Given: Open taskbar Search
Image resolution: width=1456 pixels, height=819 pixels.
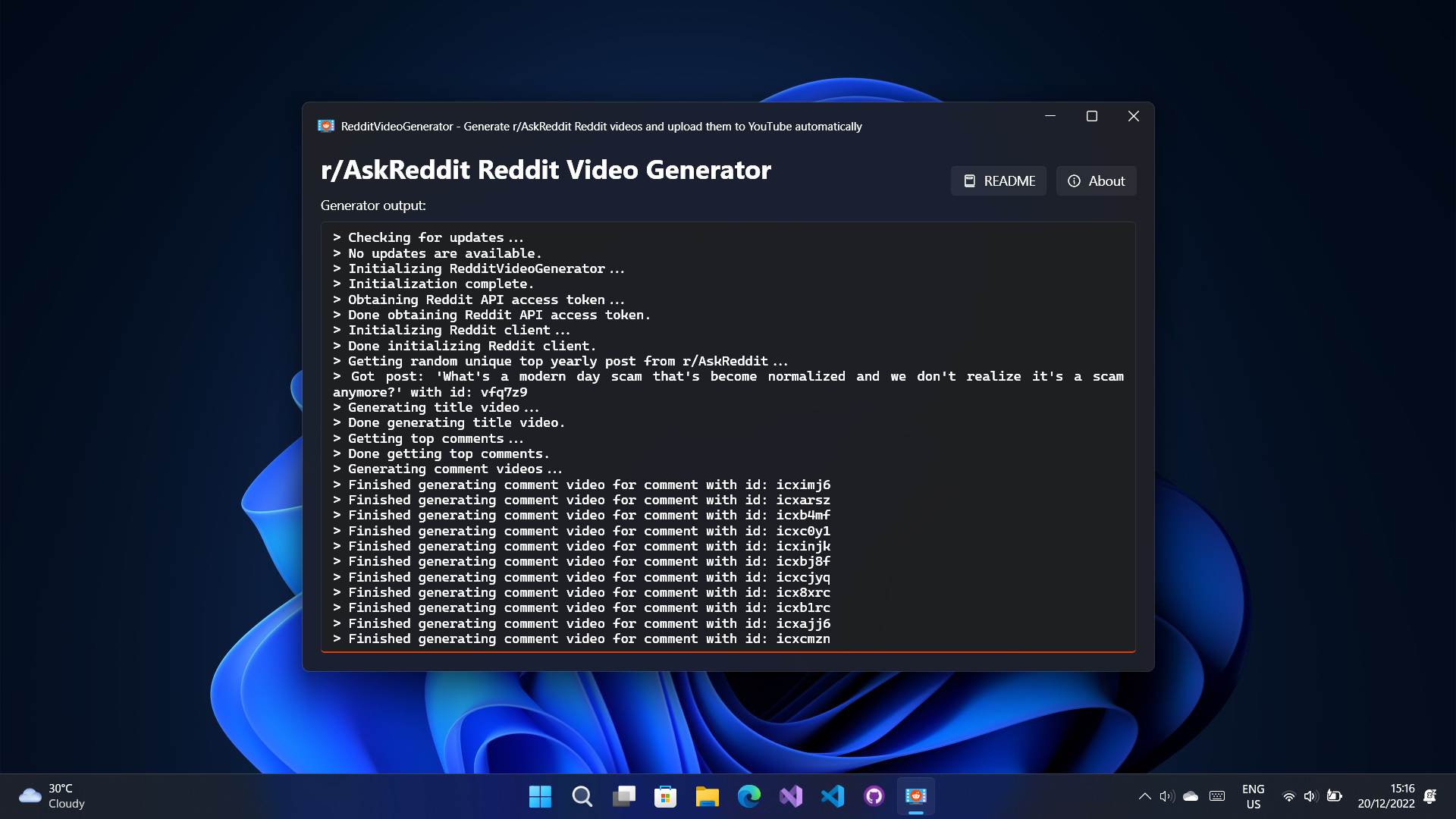Looking at the screenshot, I should pos(582,796).
